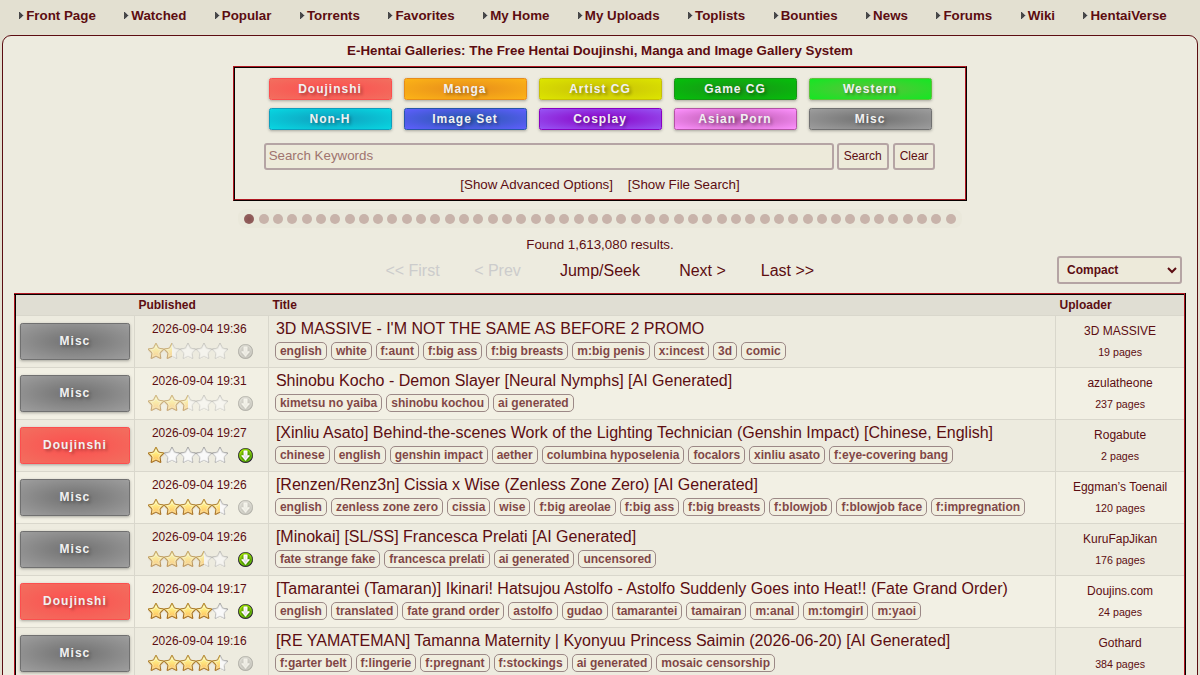Click green torrent arrow in Tamarantei row
1200x675 pixels.
(x=245, y=611)
